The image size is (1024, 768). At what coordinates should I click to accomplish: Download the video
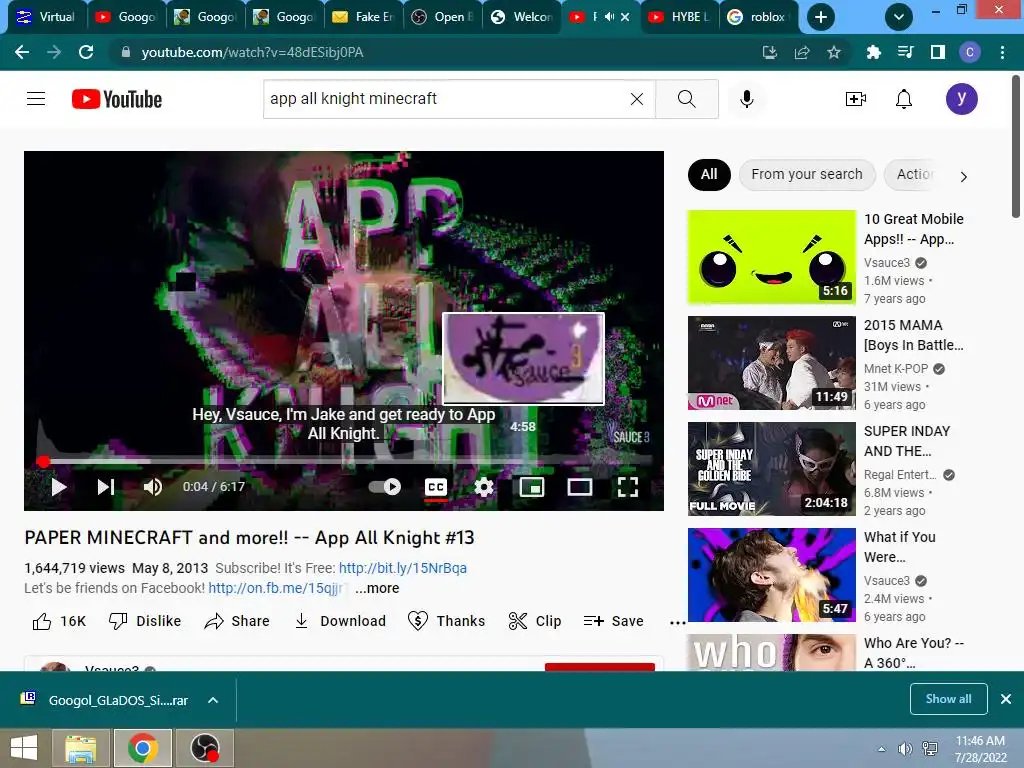click(340, 621)
